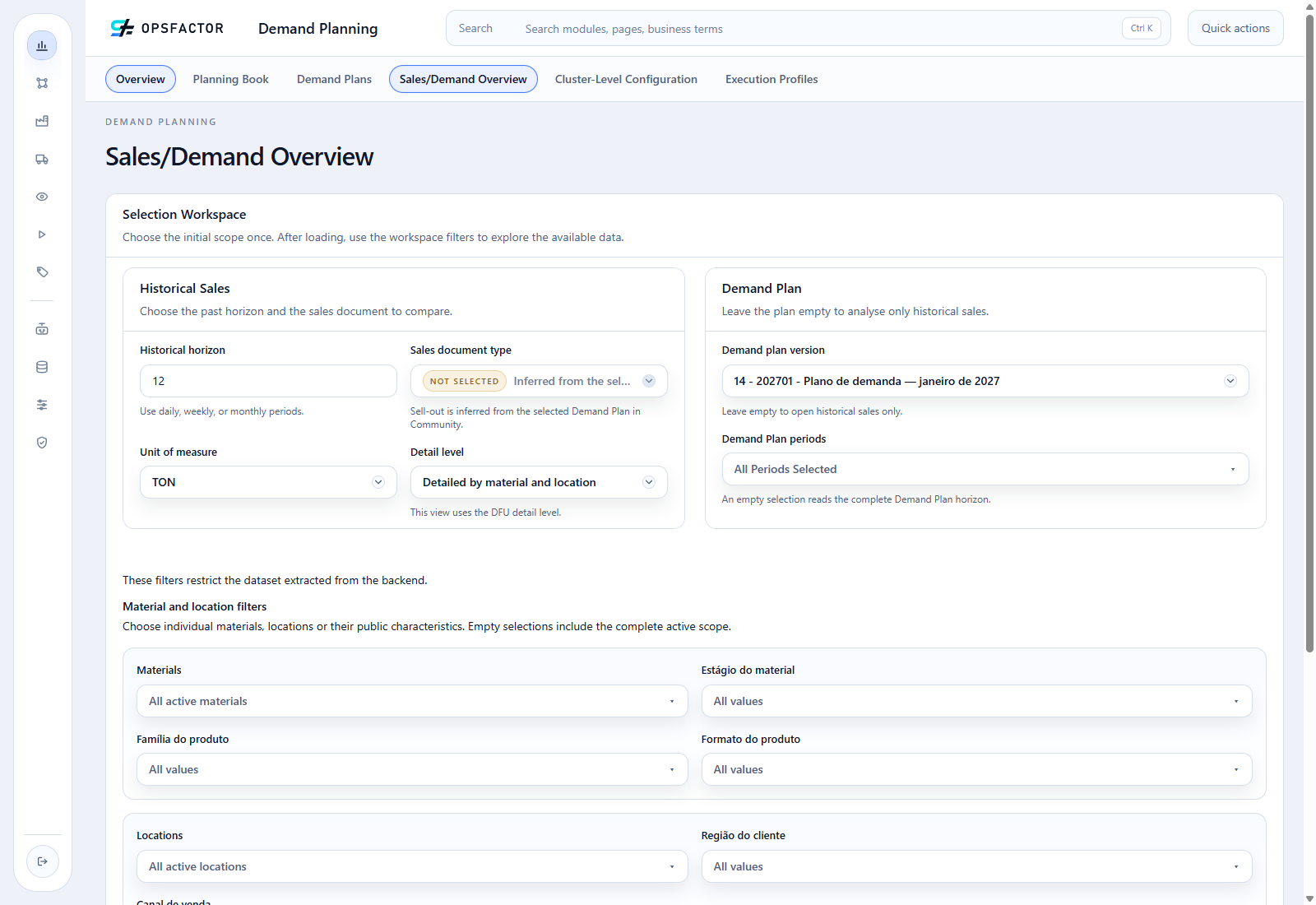
Task: Click the Historical Sales card title
Action: click(185, 288)
